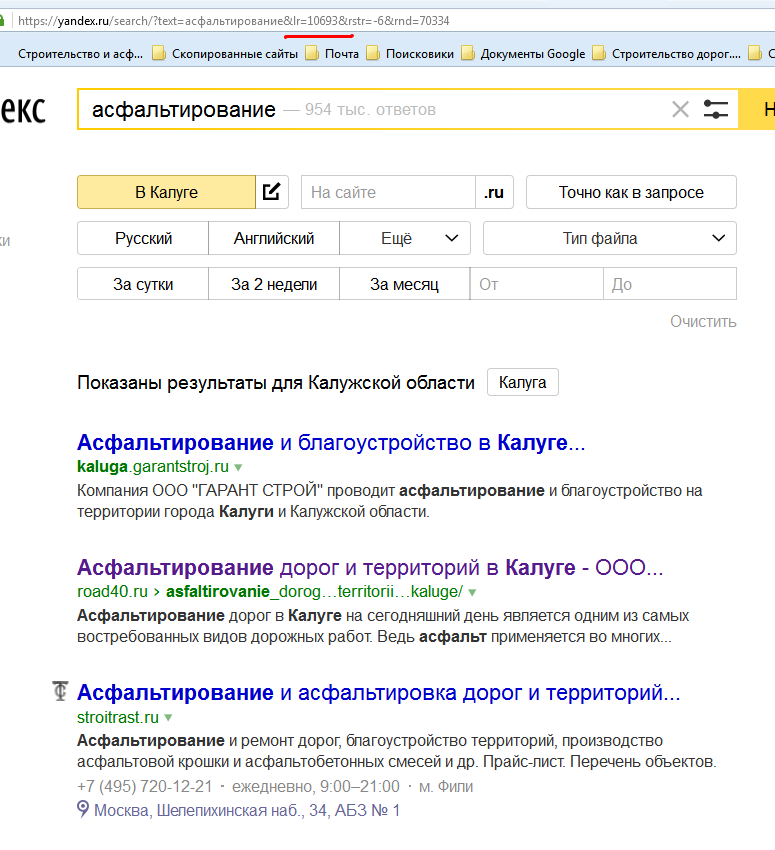Click the м. Фили metro text
Viewport: 775px width, 850px height.
click(x=446, y=786)
